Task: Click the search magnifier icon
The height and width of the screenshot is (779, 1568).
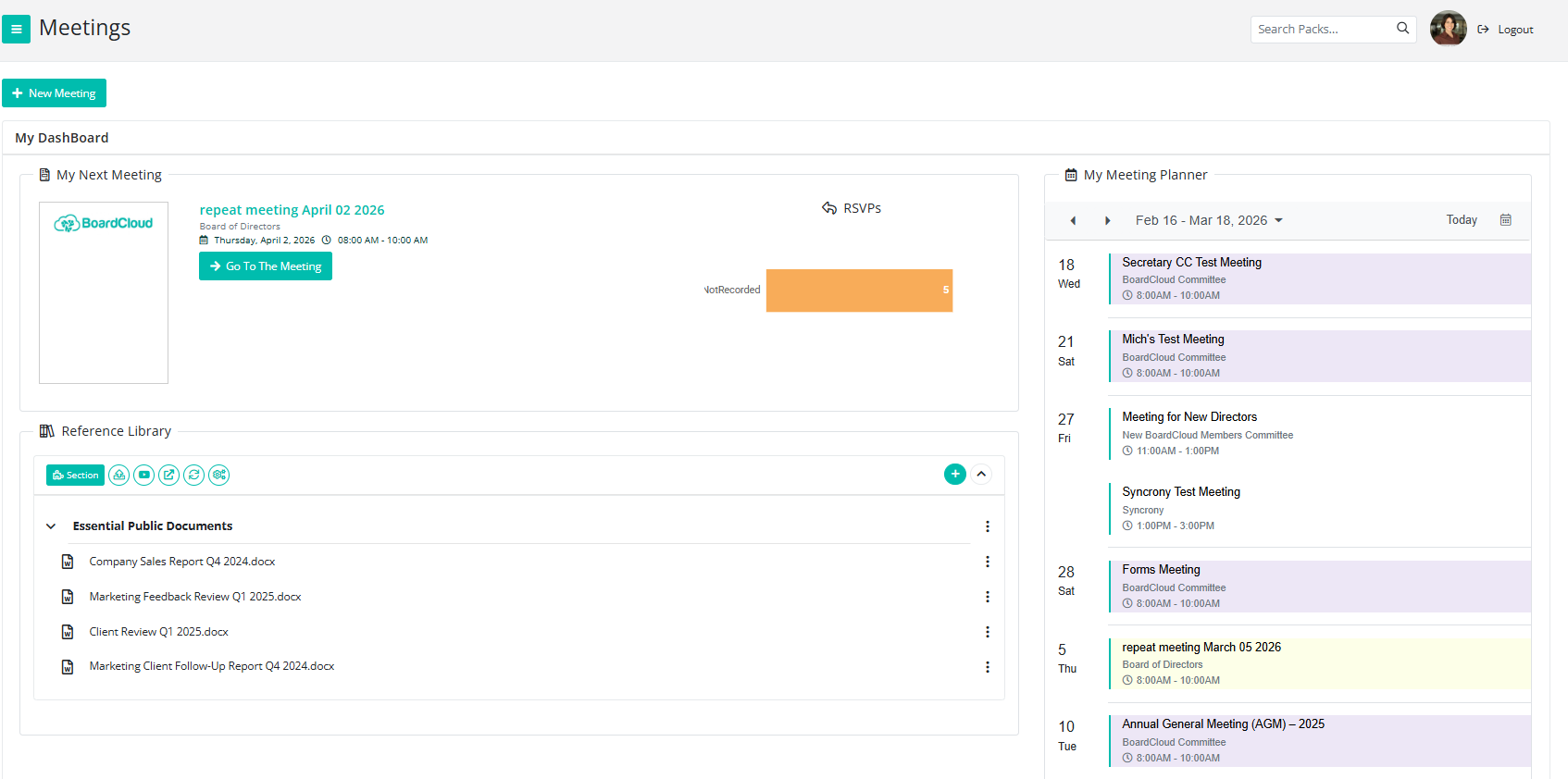Action: point(1402,29)
